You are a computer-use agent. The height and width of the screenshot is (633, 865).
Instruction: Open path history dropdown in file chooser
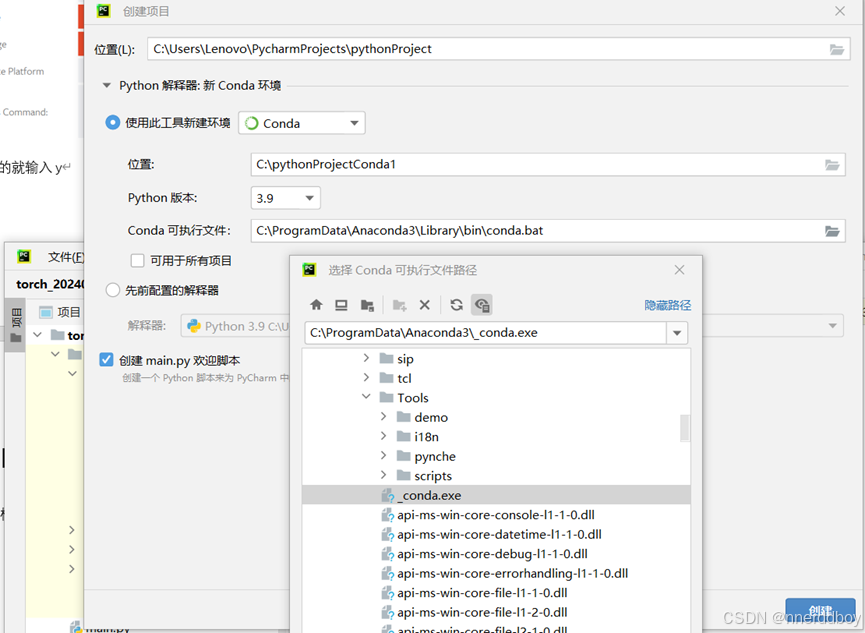pyautogui.click(x=677, y=333)
